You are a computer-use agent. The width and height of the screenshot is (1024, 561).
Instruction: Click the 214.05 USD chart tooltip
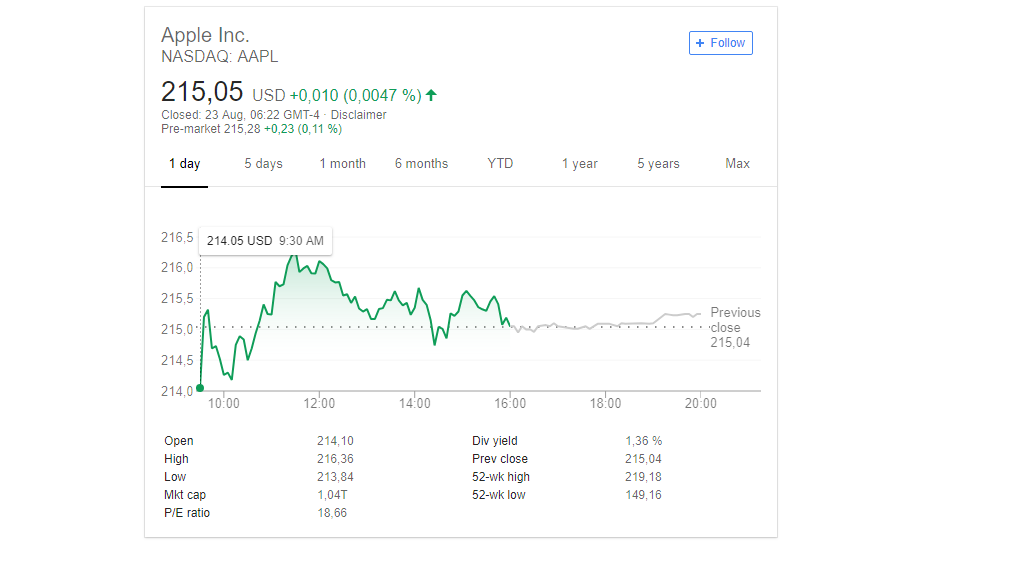pyautogui.click(x=265, y=241)
